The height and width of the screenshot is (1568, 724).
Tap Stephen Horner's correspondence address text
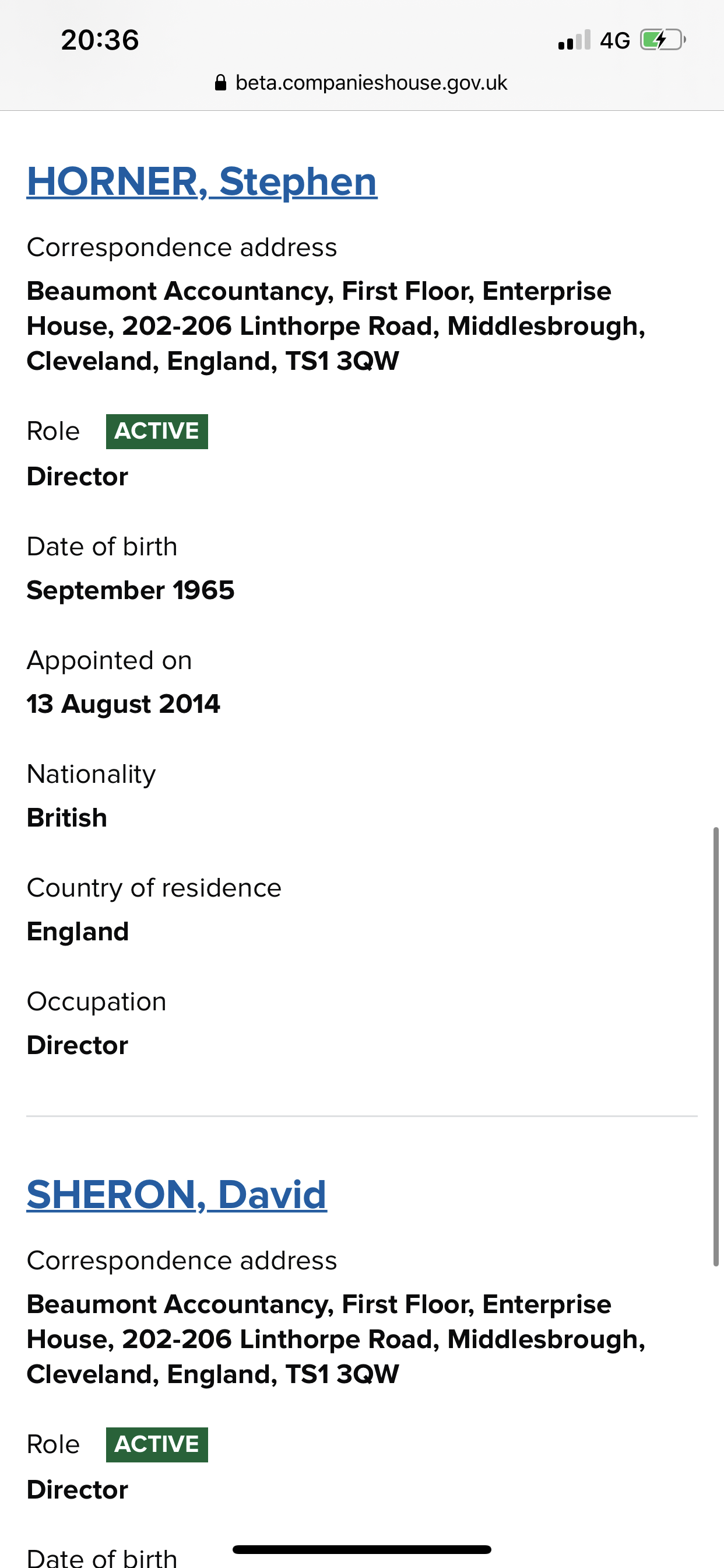point(336,326)
